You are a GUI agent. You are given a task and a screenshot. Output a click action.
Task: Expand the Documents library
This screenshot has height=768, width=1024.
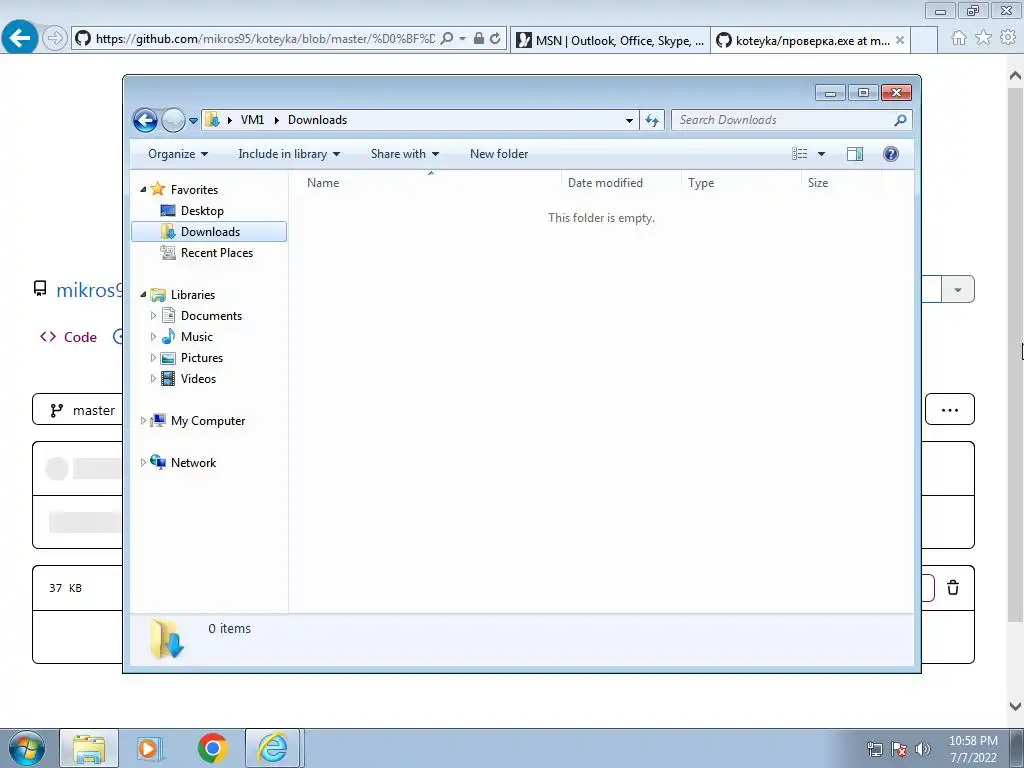[153, 316]
